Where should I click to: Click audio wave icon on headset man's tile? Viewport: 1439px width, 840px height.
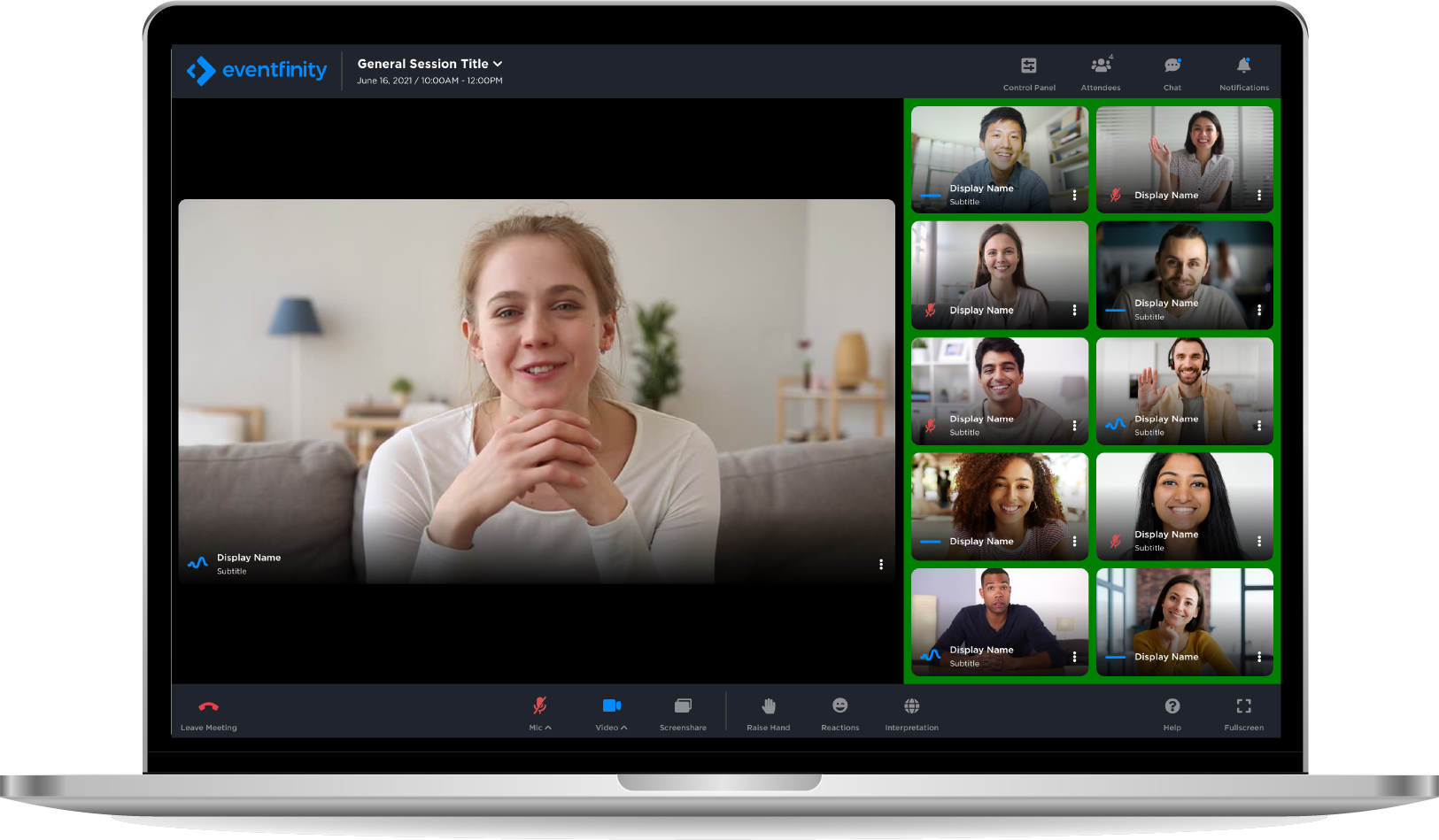[1116, 425]
